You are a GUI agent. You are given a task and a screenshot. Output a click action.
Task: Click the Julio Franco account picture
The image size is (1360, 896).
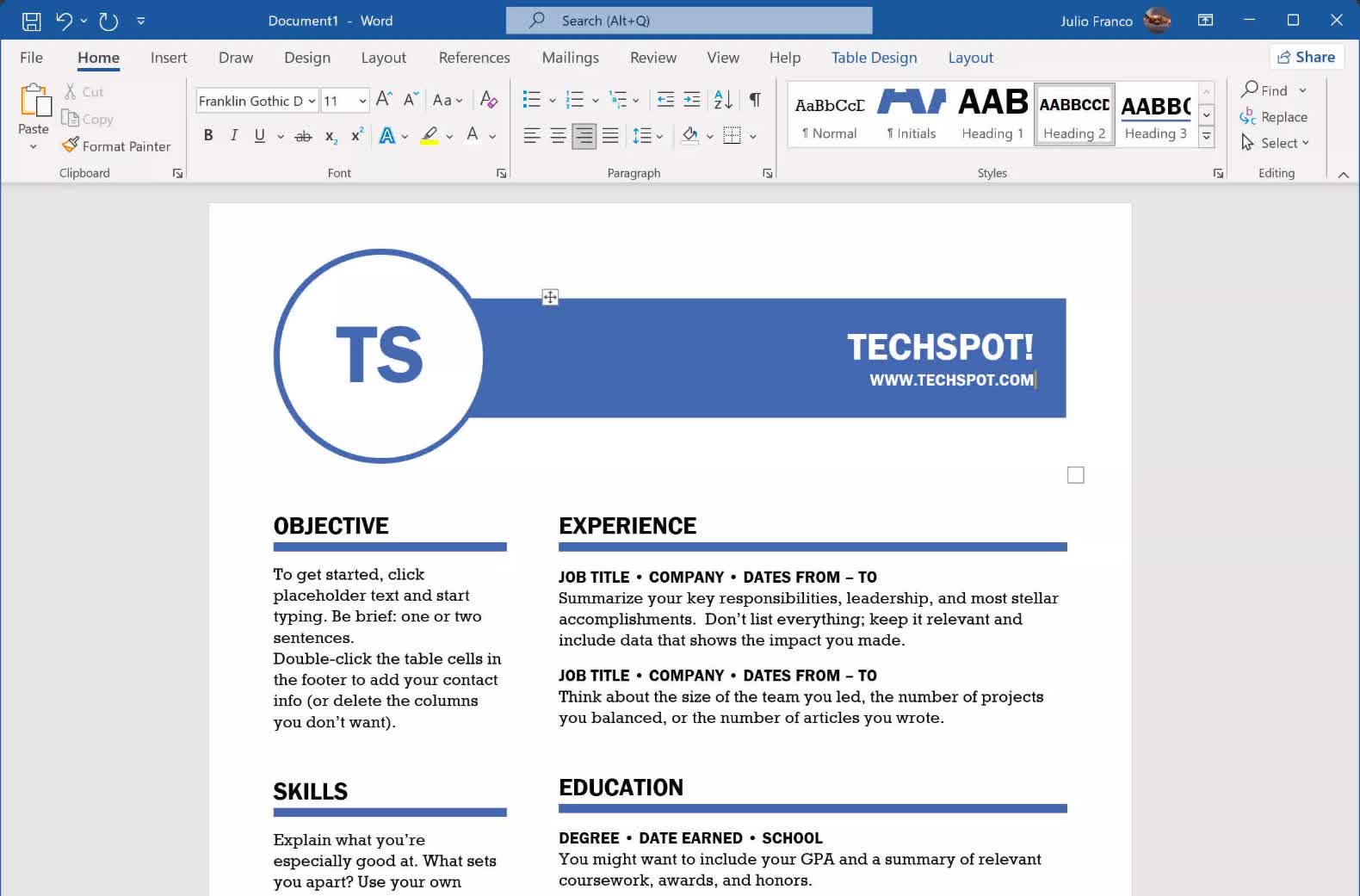point(1158,21)
